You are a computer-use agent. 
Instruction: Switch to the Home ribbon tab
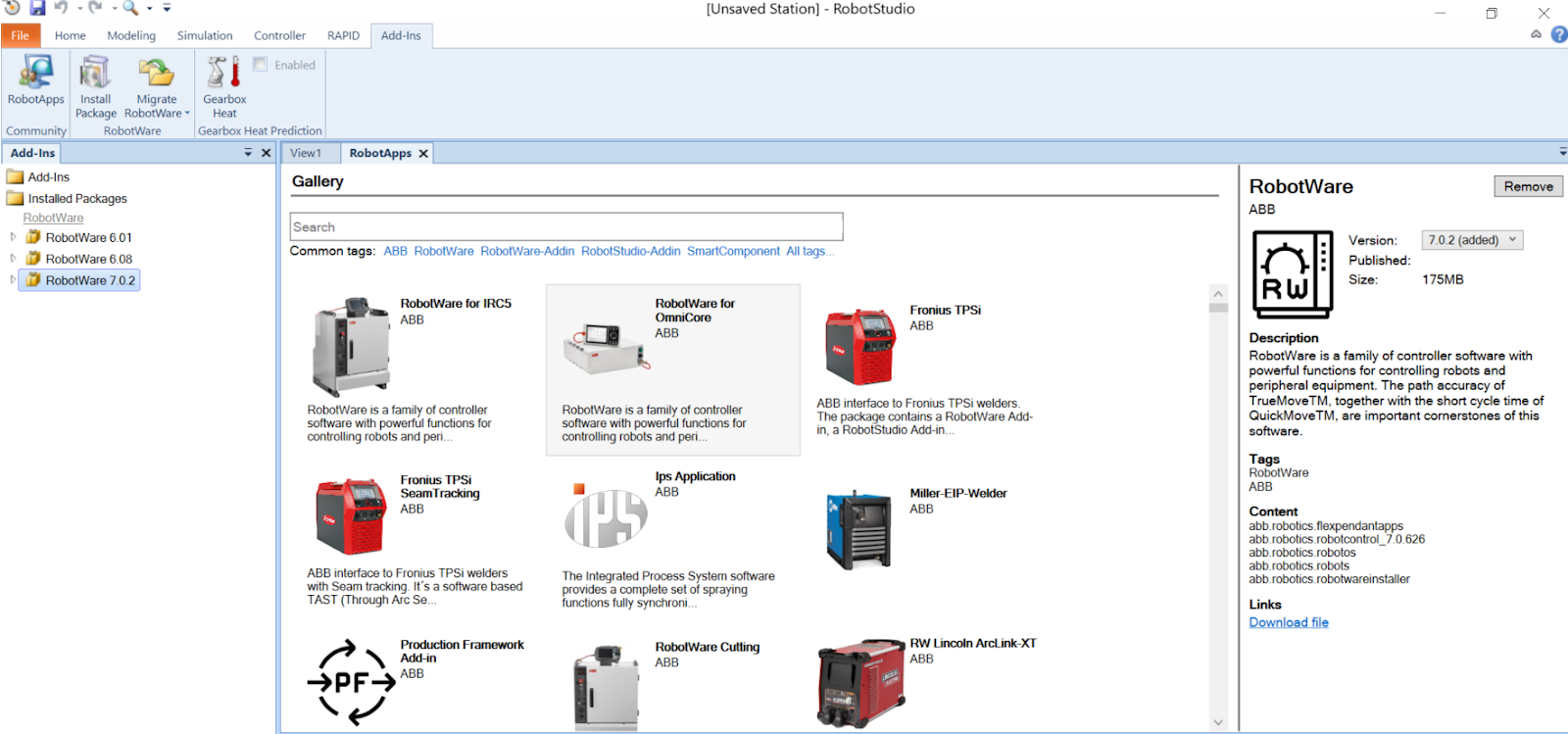click(x=71, y=35)
